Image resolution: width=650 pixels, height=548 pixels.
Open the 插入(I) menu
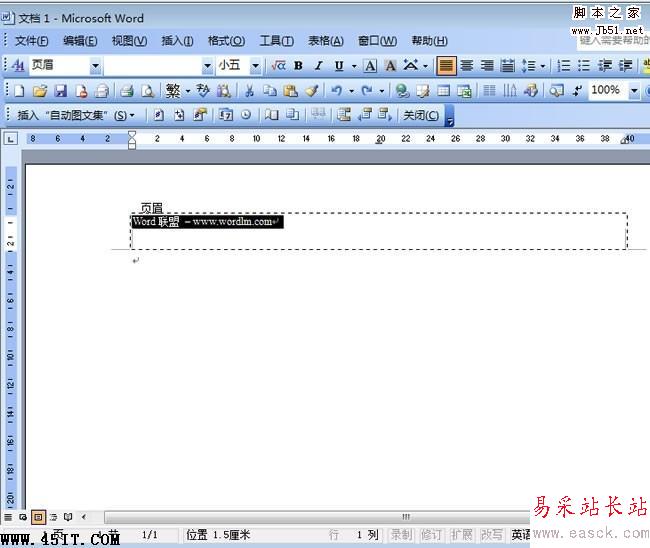[177, 41]
